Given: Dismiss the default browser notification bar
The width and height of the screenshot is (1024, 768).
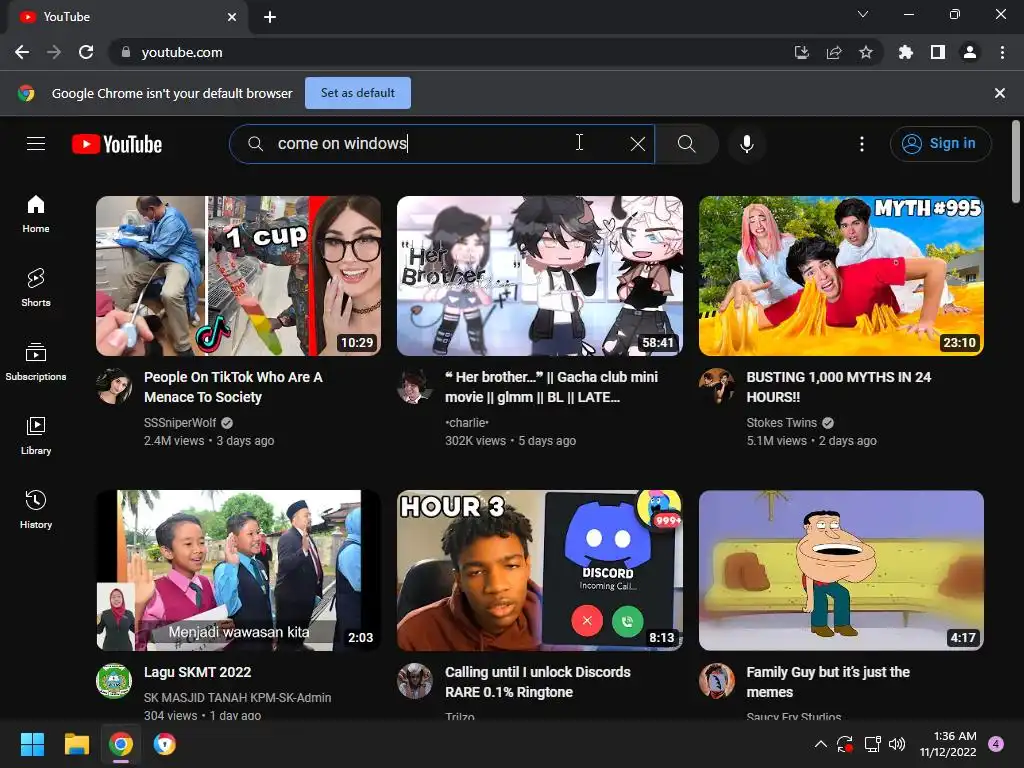Looking at the screenshot, I should [999, 93].
